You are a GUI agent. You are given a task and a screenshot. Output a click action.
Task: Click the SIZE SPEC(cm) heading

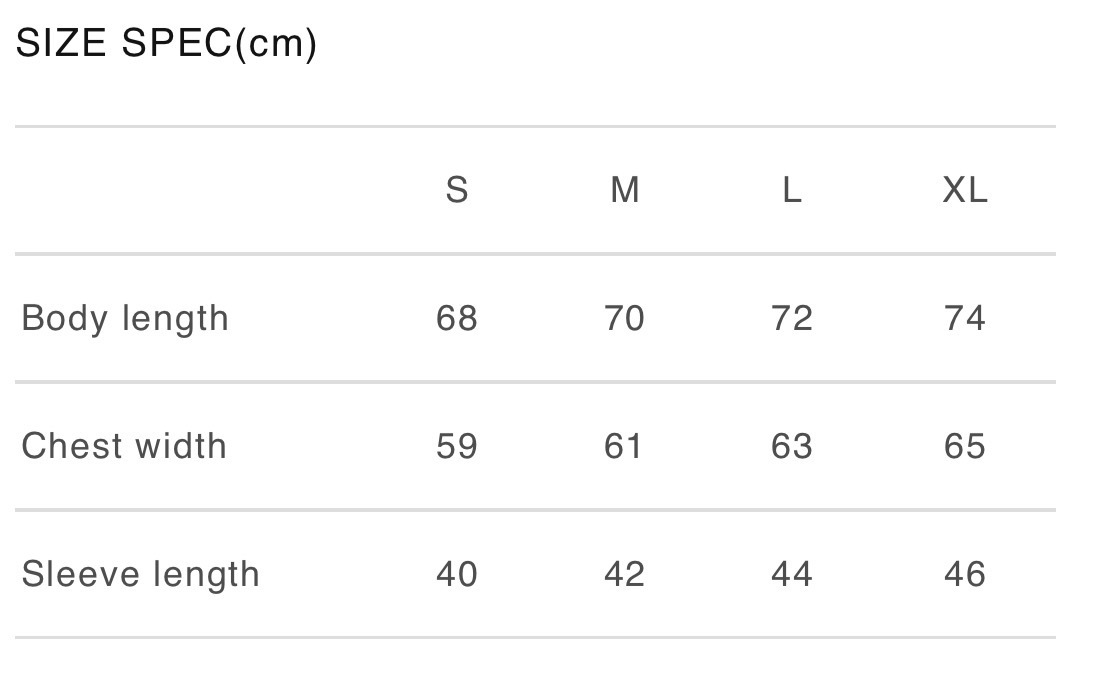tap(166, 44)
